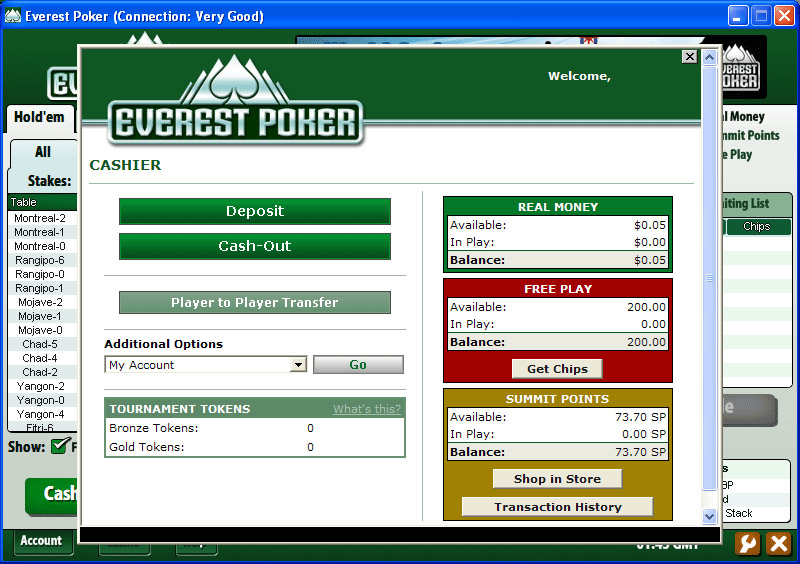Click the Everest Poker logo in Cashier

[x=235, y=101]
